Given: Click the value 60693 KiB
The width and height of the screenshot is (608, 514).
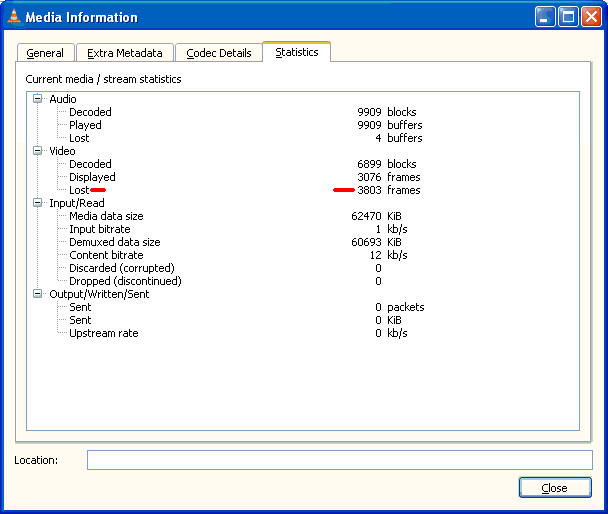Looking at the screenshot, I should click(x=376, y=242).
